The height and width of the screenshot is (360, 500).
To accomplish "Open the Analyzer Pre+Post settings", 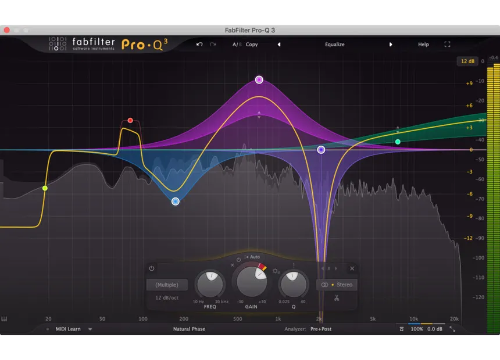I will click(321, 329).
